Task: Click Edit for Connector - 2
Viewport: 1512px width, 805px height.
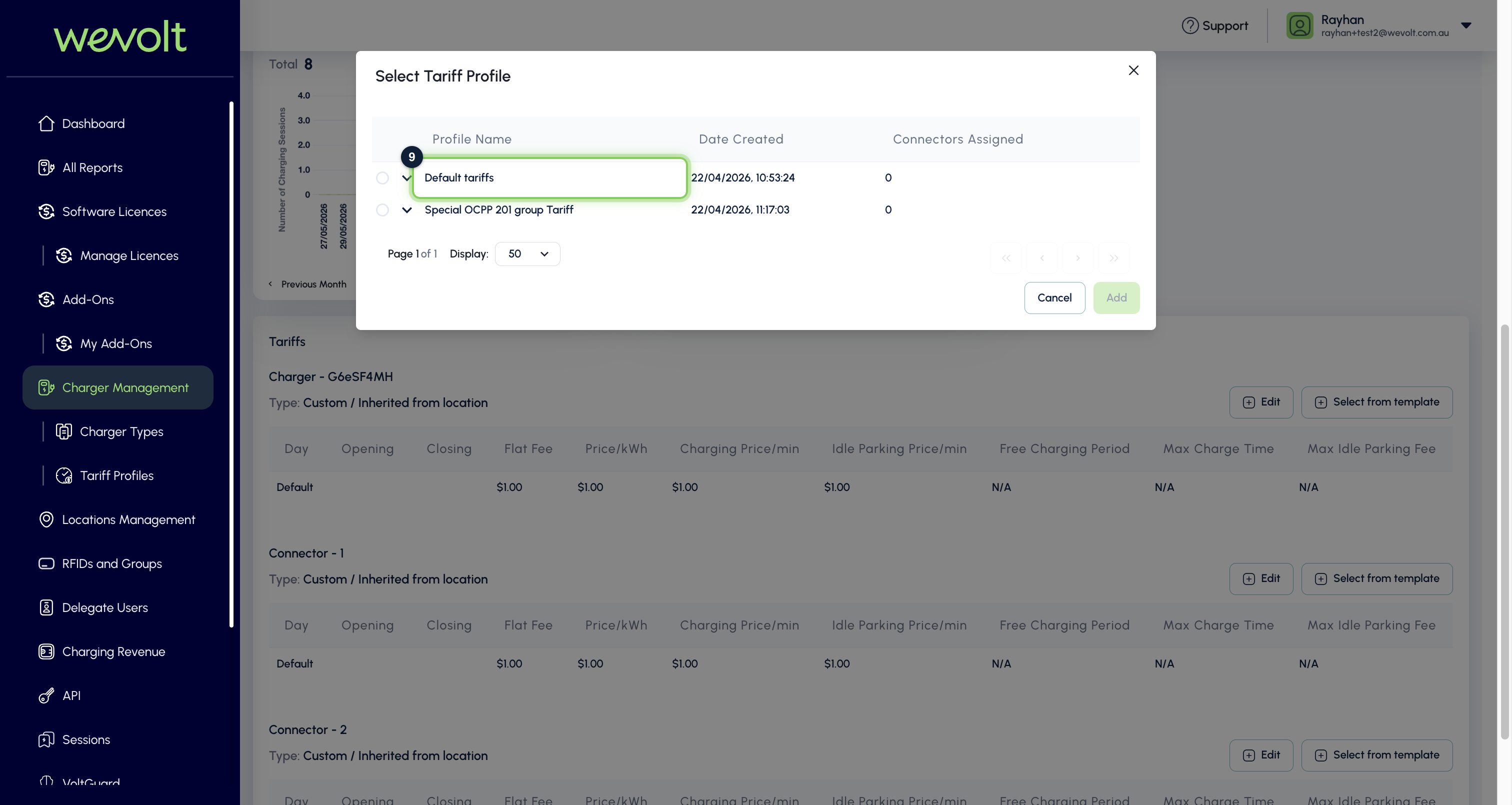Action: coord(1261,755)
